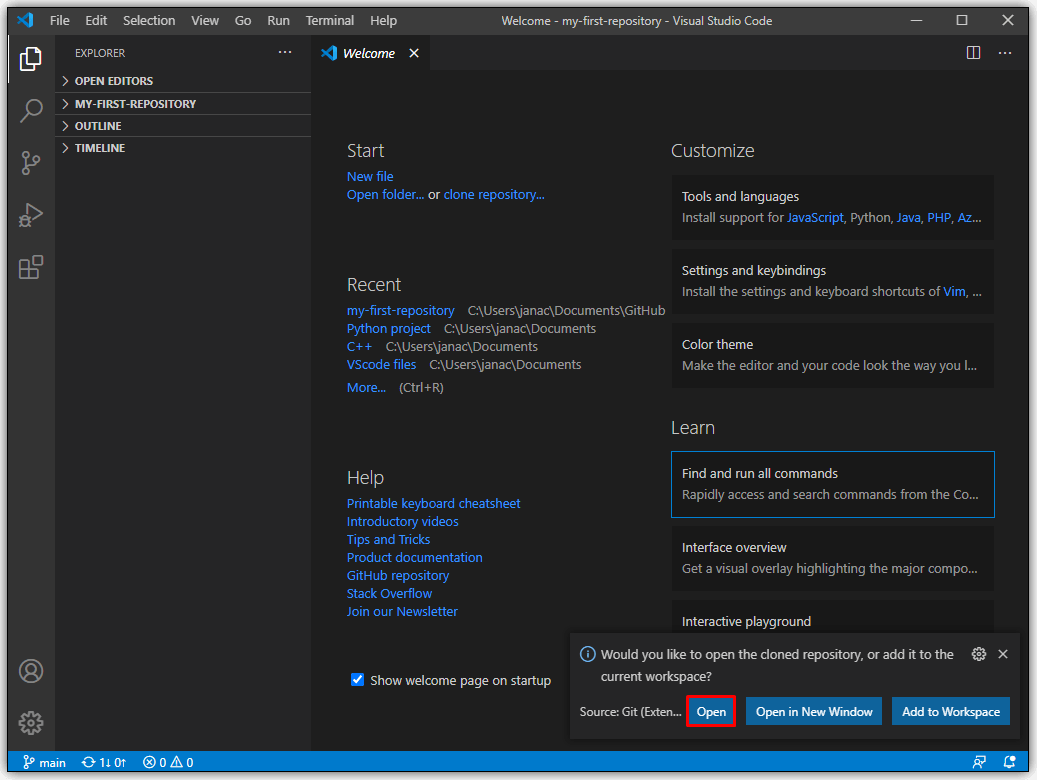Open recent VScode files link

[x=382, y=365]
